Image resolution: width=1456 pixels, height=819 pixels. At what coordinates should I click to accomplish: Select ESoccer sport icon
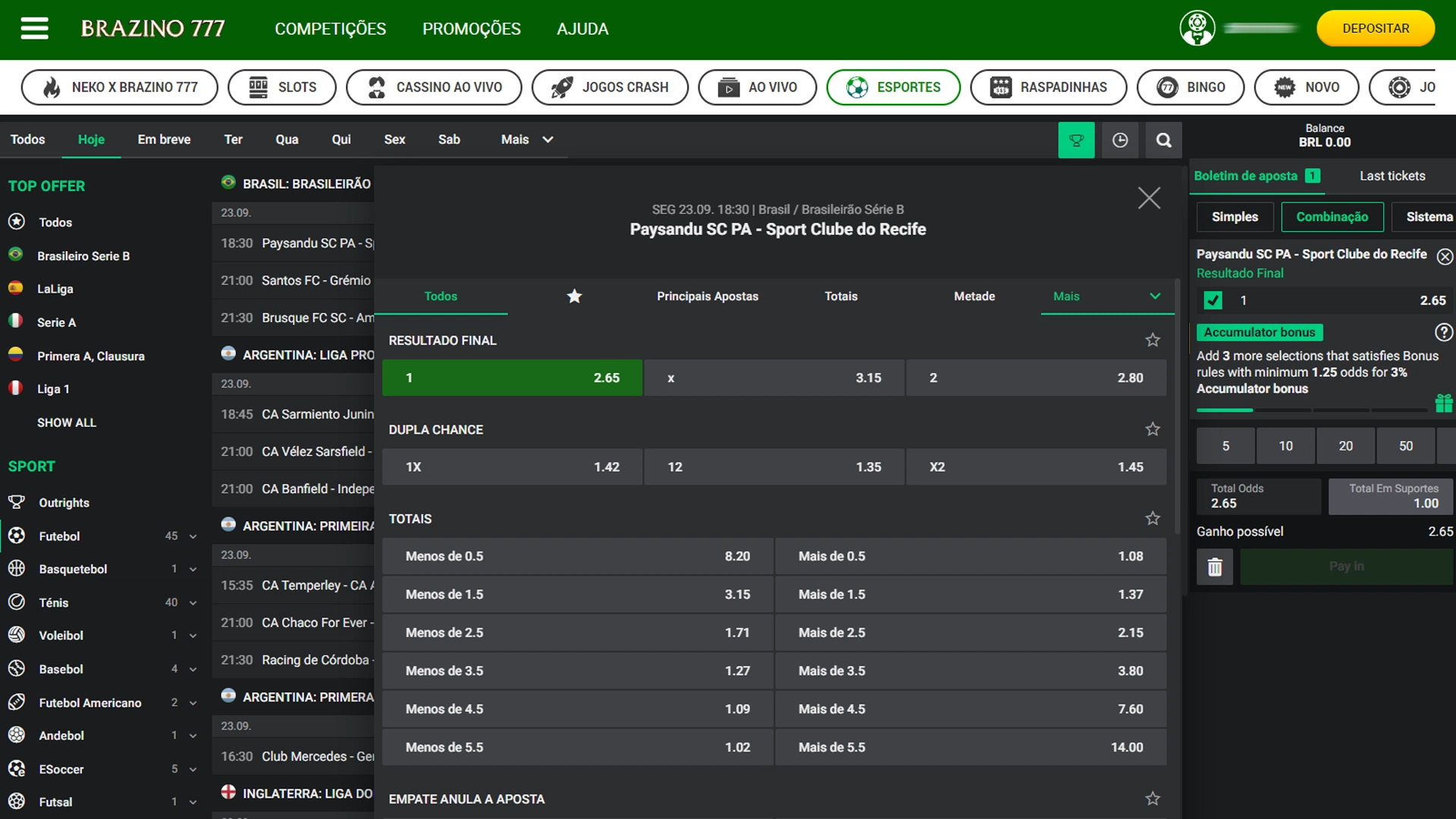pos(17,768)
